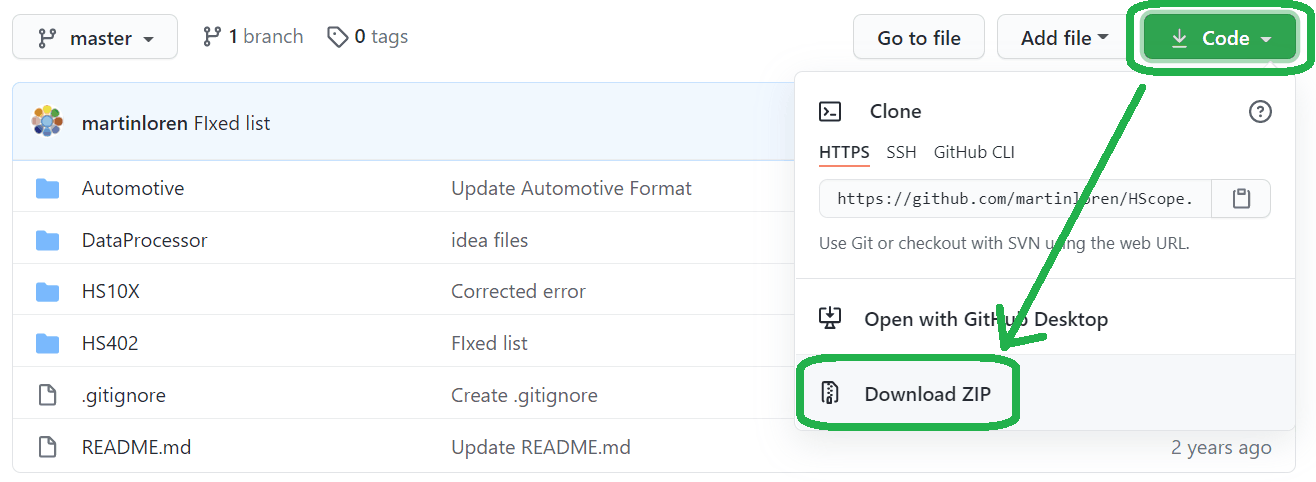Click the .gitignore file icon
1316x482 pixels.
point(47,395)
